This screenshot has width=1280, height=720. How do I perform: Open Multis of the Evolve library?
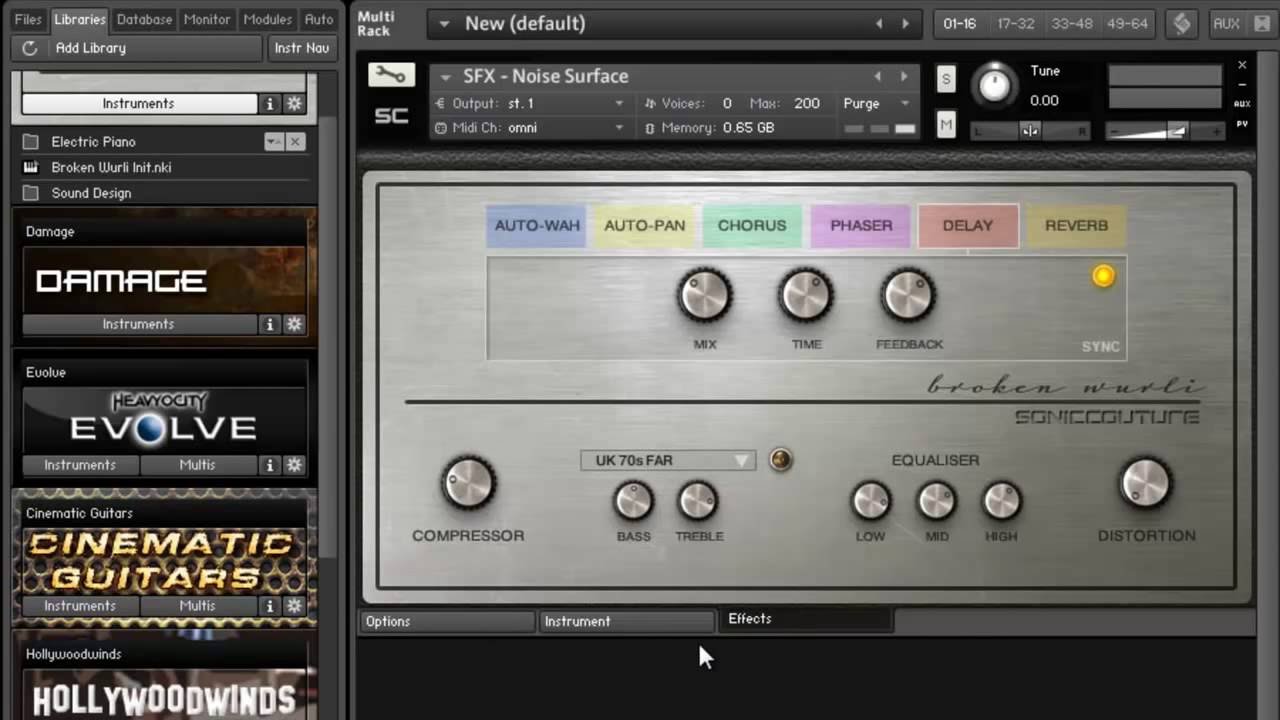tap(197, 465)
